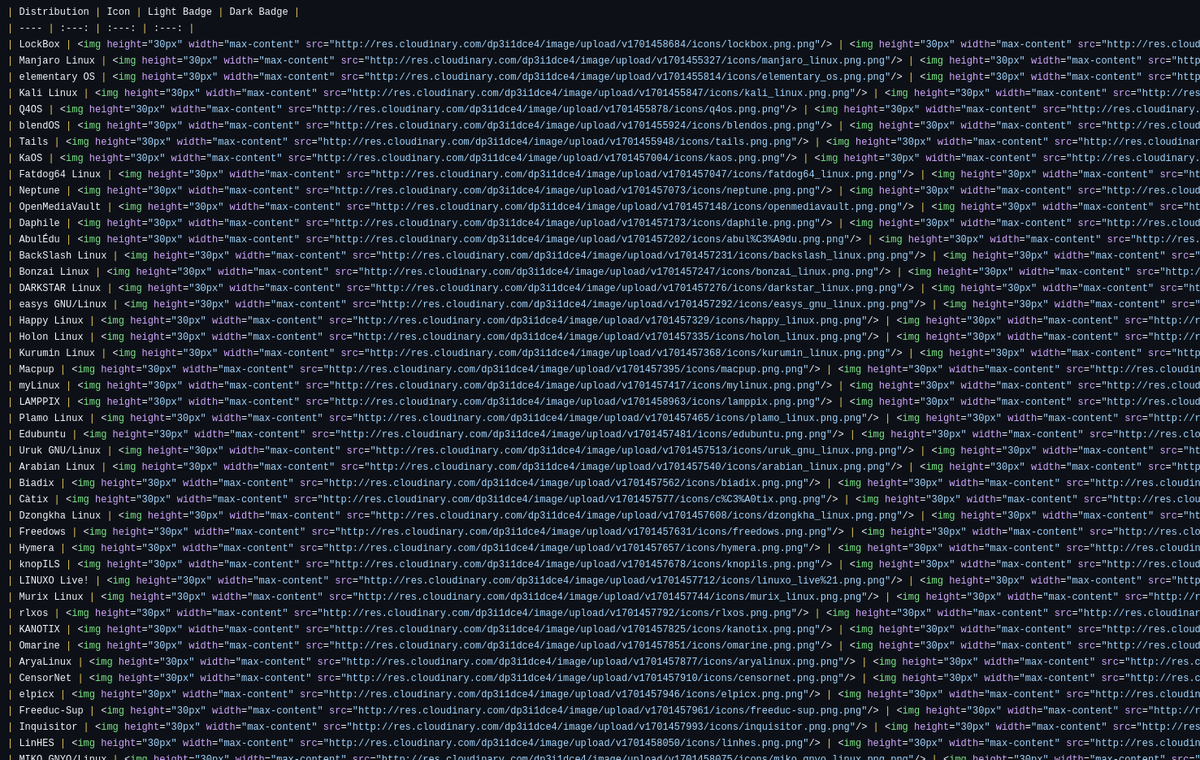This screenshot has width=1200, height=760.
Task: Click the 'Happy Linux' name at row start
Action: pos(51,320)
